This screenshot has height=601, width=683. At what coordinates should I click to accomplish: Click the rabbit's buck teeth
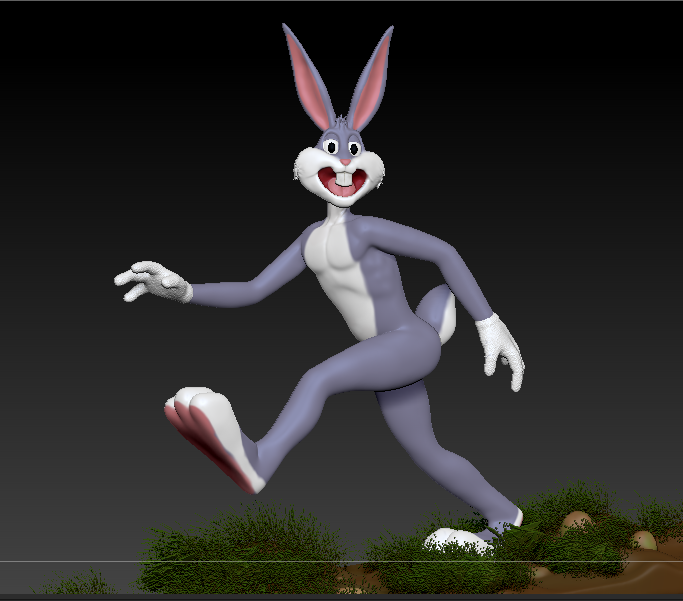coord(344,182)
